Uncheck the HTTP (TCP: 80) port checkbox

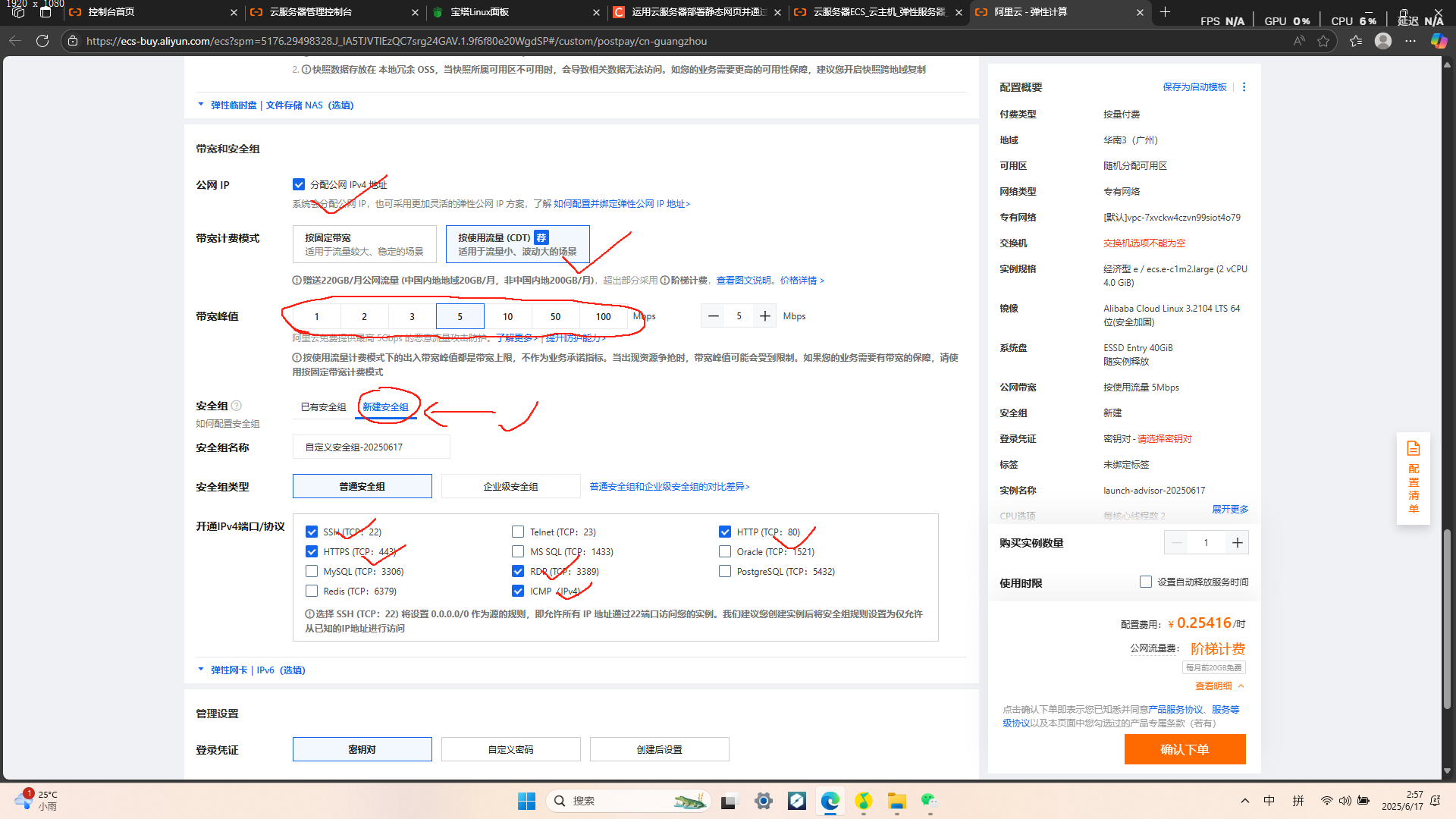[x=725, y=532]
